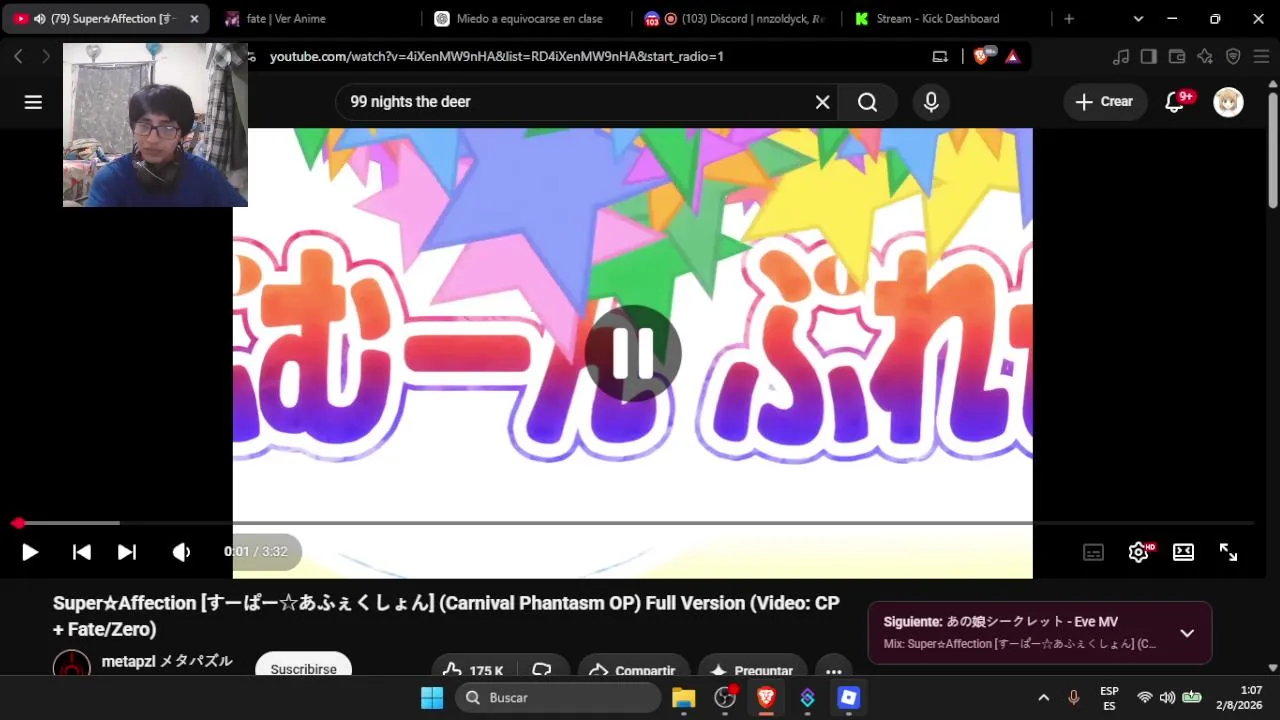Go back with browser back arrow

(x=18, y=57)
